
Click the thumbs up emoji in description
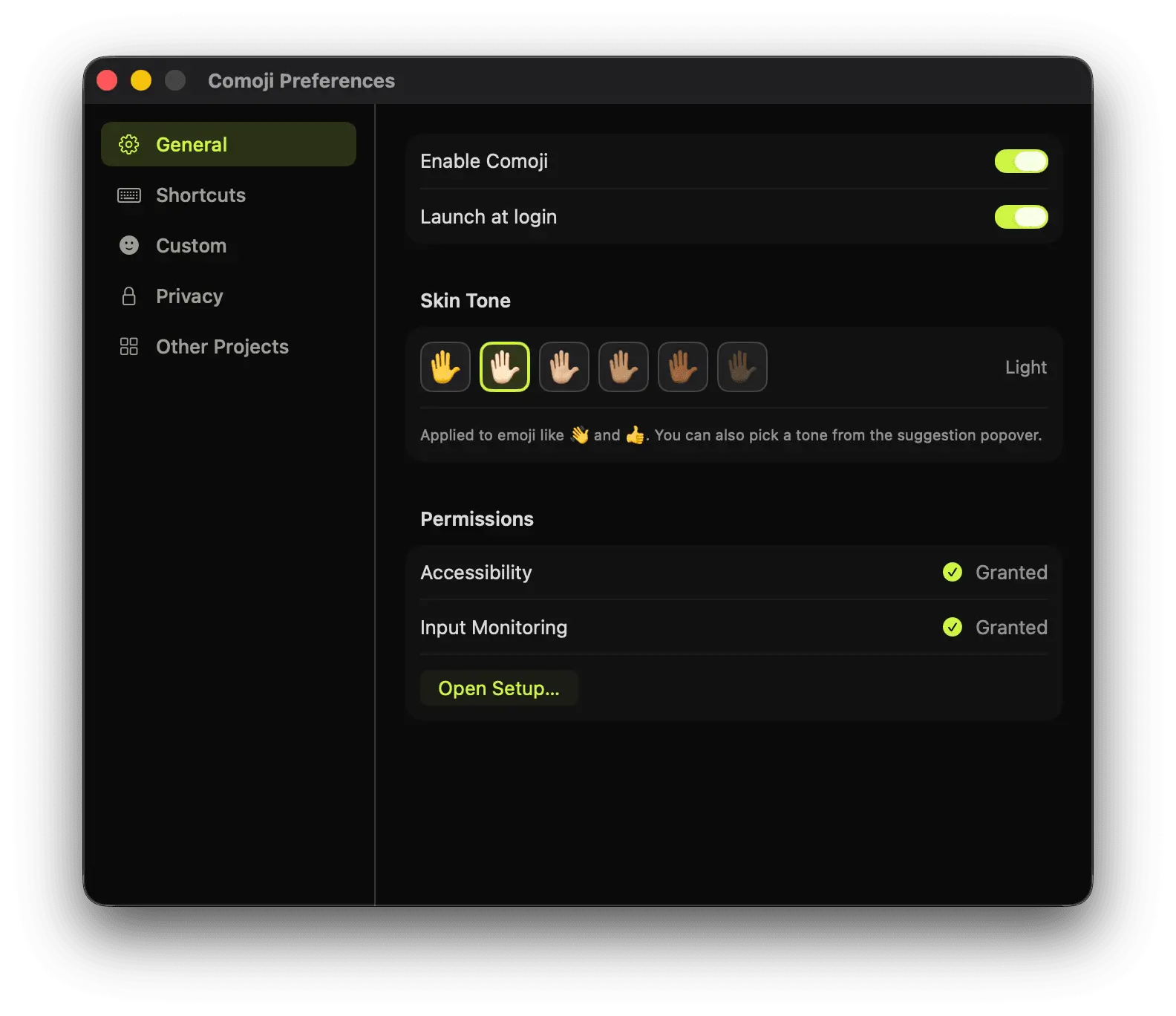[x=636, y=434]
